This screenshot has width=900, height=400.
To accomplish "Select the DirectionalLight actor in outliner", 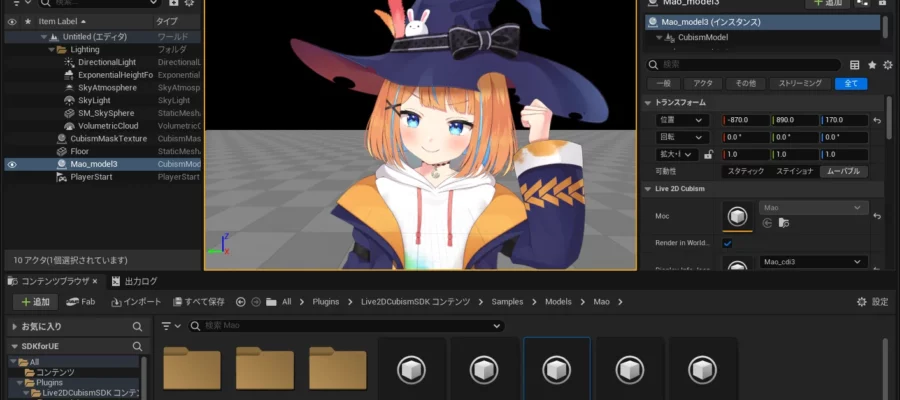I will 105,62.
